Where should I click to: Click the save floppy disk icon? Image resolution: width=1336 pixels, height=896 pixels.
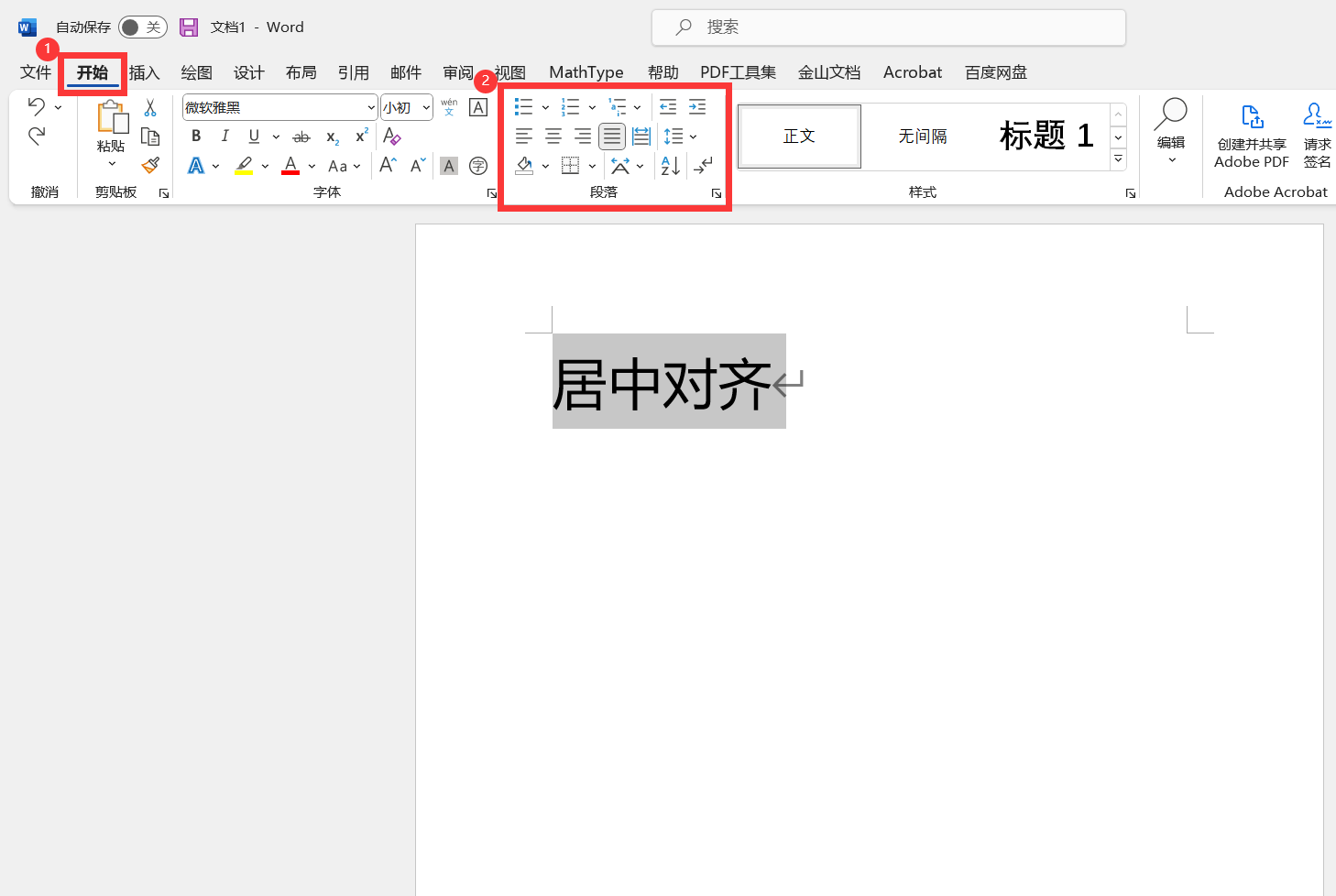point(189,27)
